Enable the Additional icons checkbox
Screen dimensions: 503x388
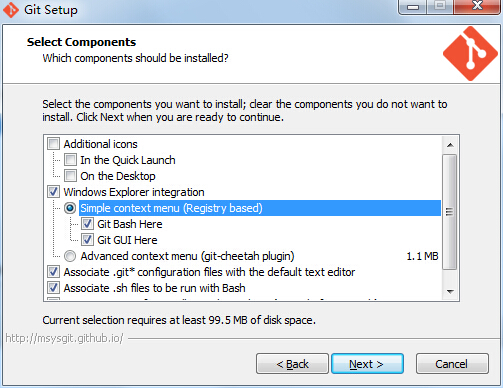point(54,144)
